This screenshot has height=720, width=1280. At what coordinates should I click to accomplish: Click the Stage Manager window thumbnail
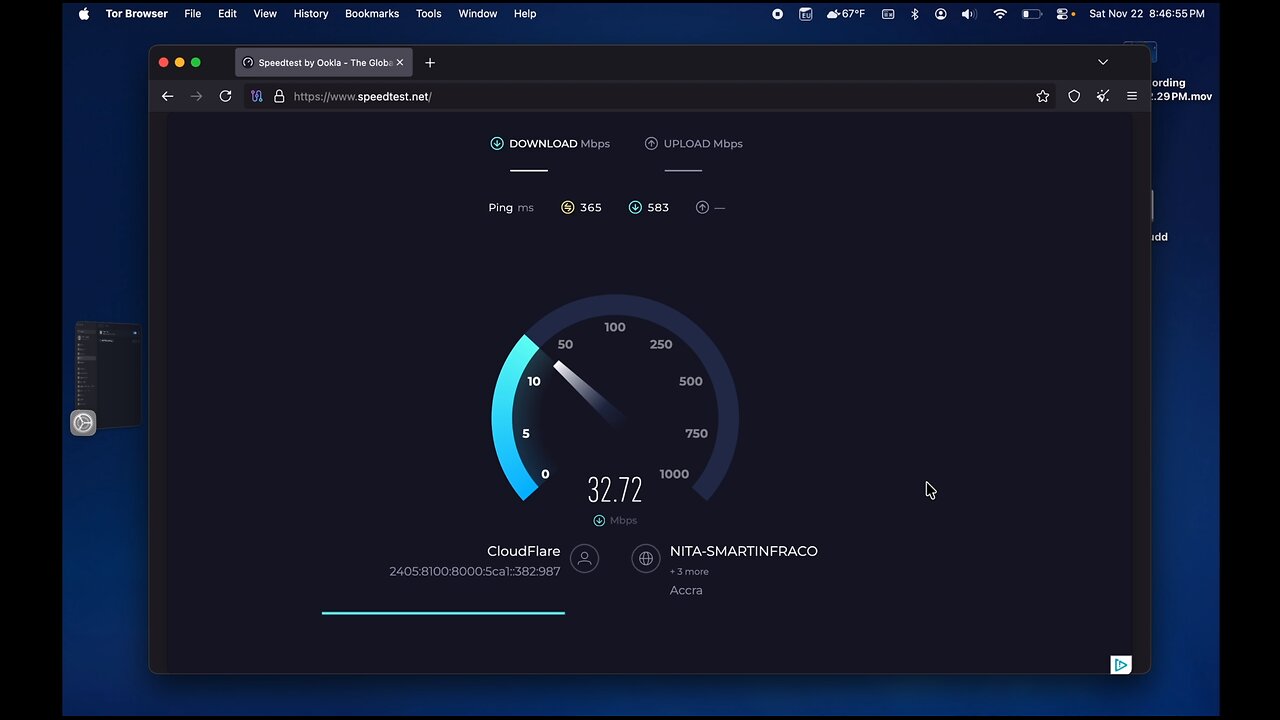point(109,375)
